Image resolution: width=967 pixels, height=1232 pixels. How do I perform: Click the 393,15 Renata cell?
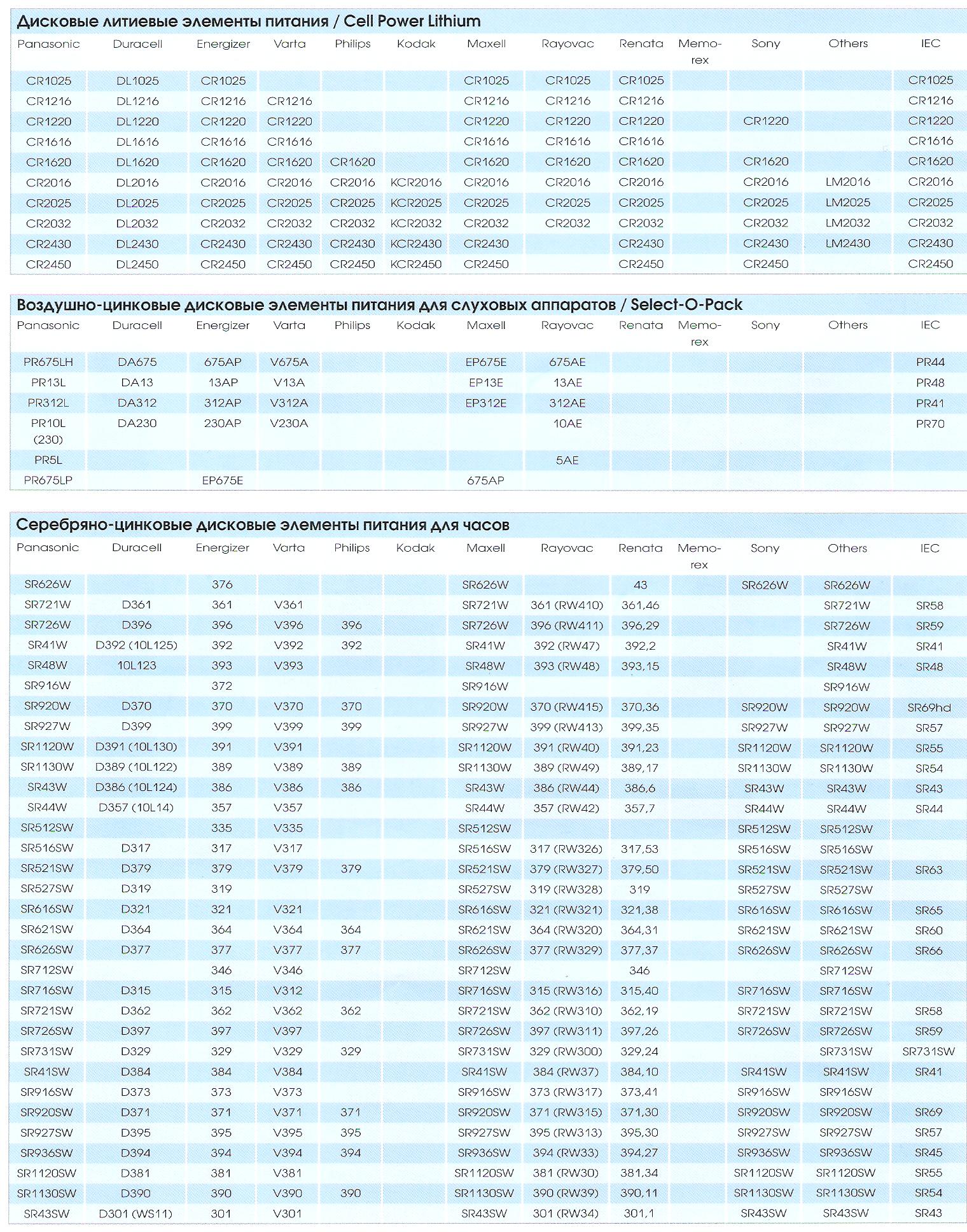tap(641, 666)
